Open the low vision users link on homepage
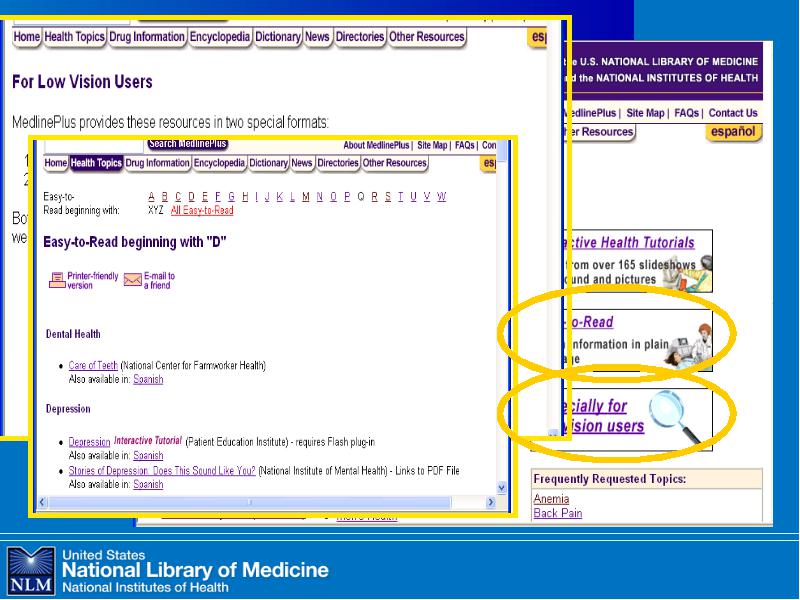The height and width of the screenshot is (600, 800). tap(602, 416)
